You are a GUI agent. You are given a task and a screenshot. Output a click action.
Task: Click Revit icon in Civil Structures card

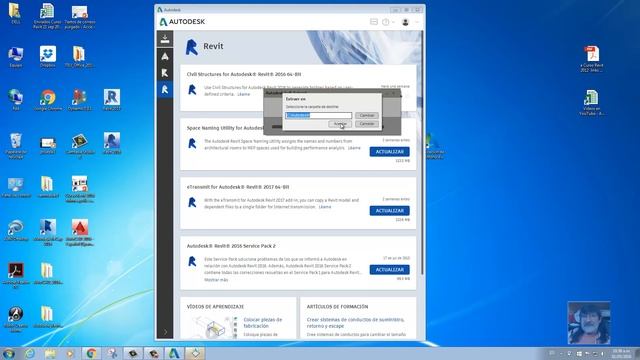pos(192,90)
